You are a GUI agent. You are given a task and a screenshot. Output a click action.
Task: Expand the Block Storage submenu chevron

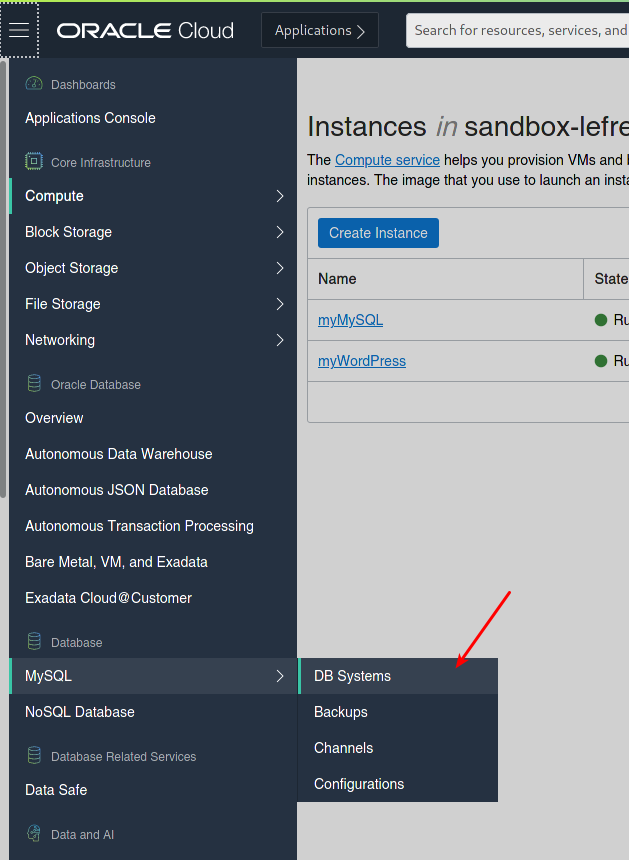(280, 232)
